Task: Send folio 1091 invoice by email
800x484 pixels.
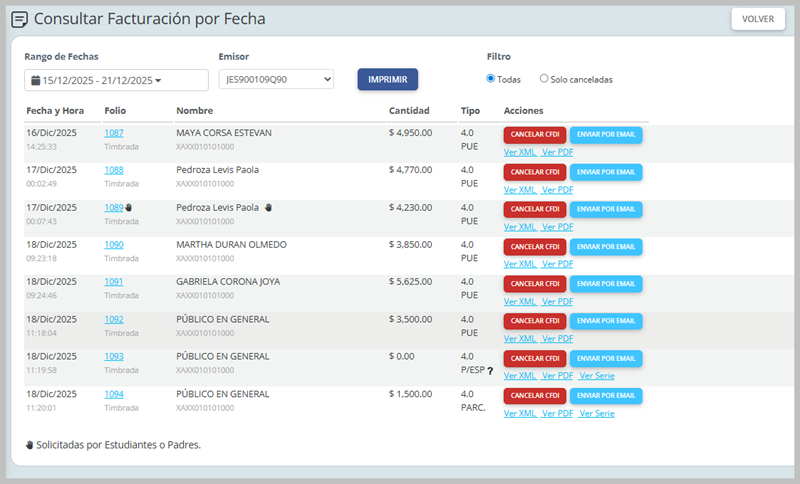Action: [x=606, y=284]
